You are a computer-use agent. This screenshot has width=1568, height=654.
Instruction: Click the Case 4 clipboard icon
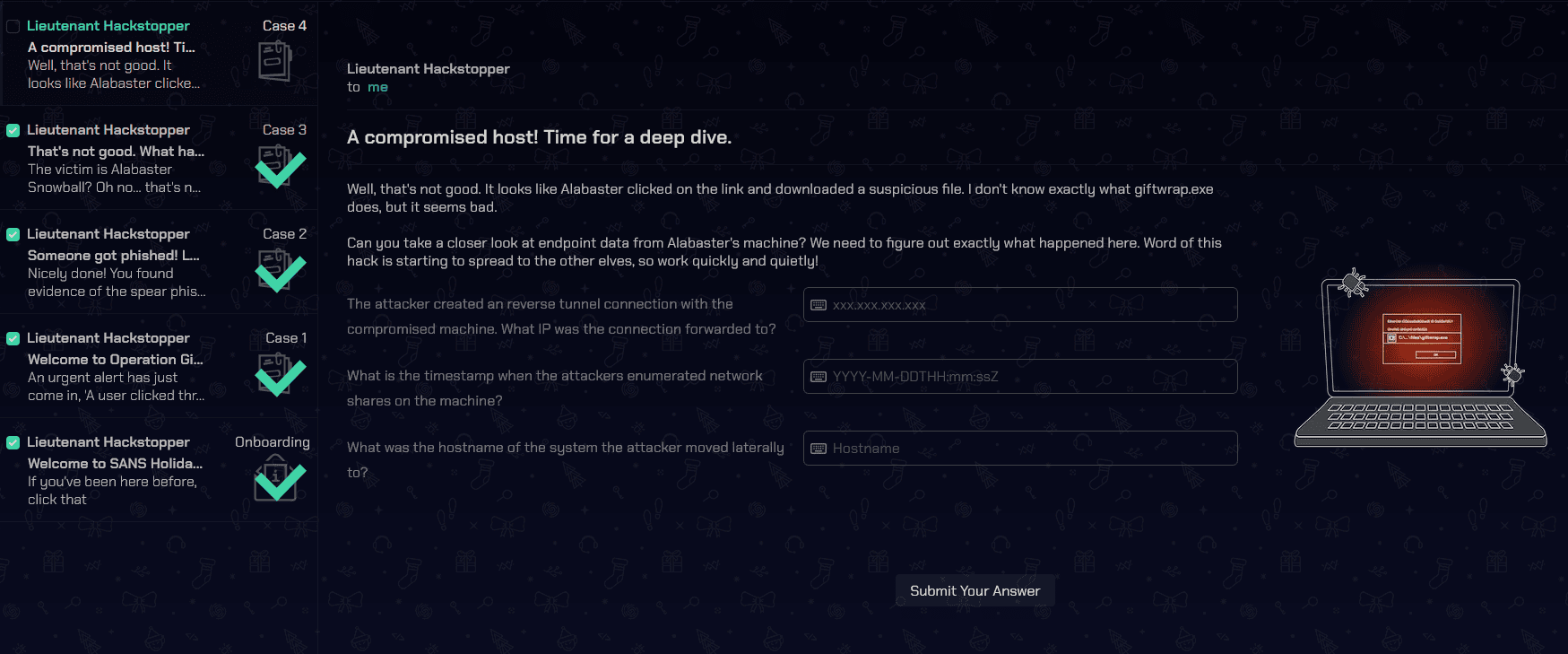(x=276, y=61)
